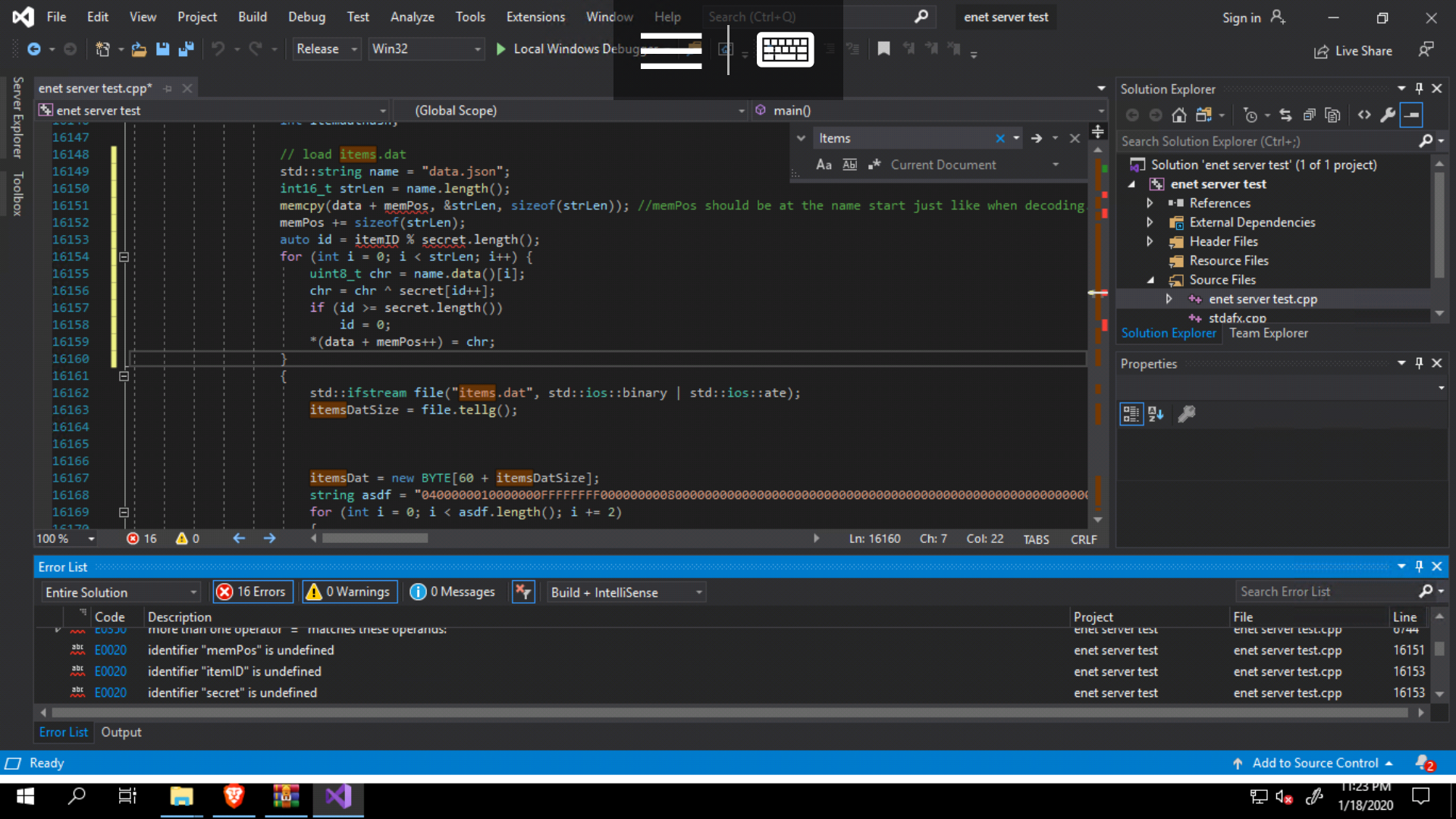Switch to the Team Explorer tab
The image size is (1456, 819).
[1268, 333]
